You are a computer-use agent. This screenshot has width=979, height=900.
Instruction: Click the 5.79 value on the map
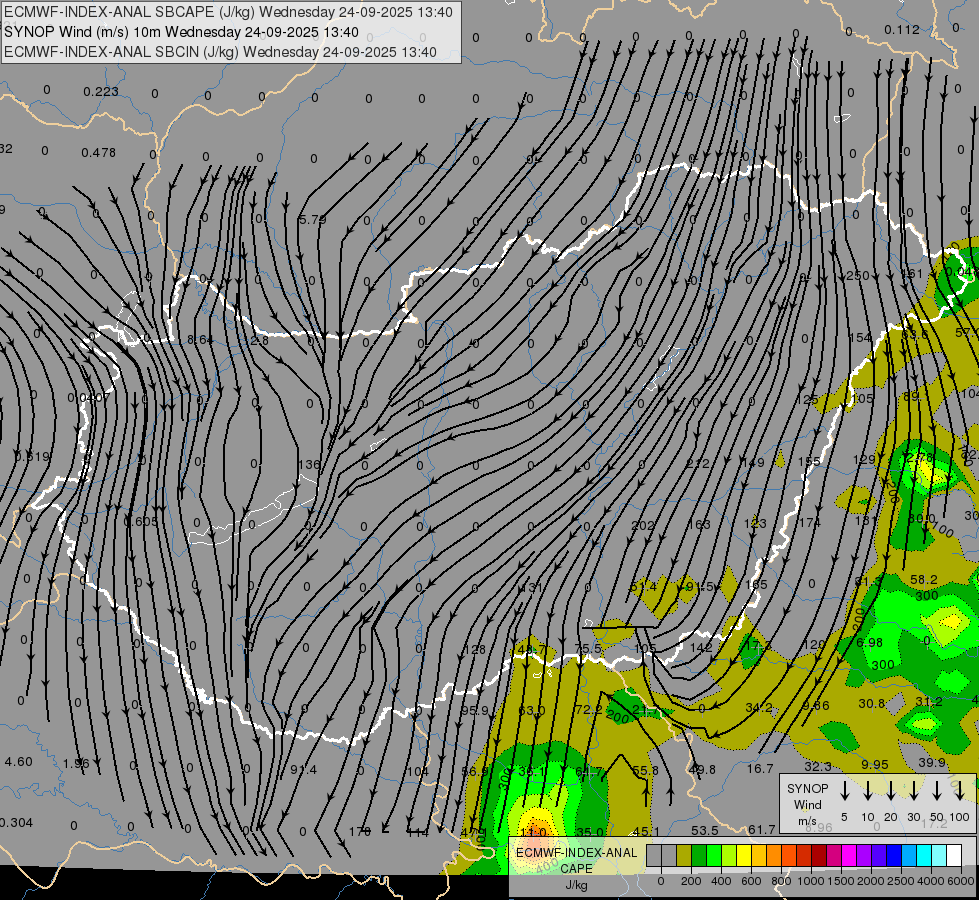[312, 219]
